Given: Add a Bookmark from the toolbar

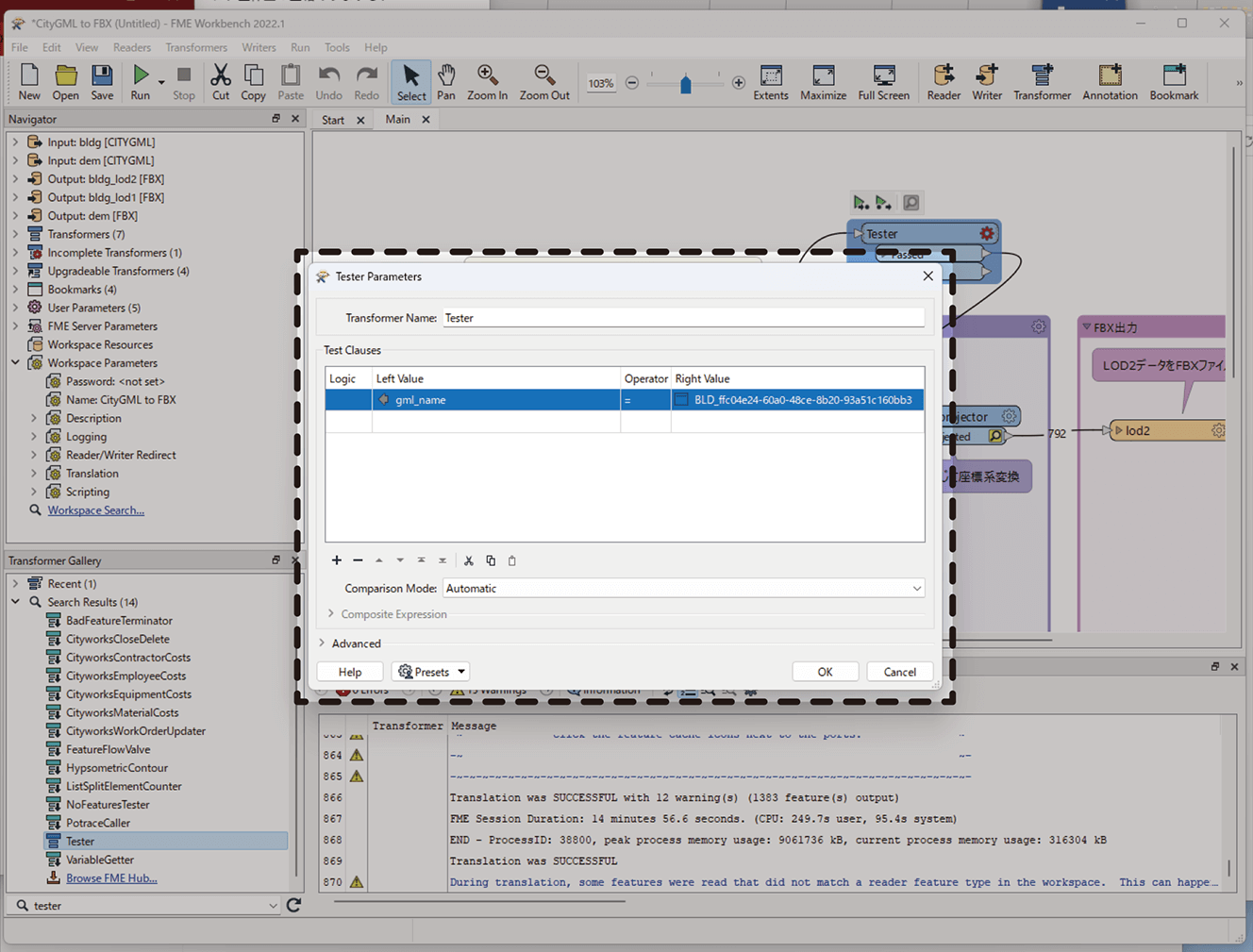Looking at the screenshot, I should click(x=1174, y=82).
